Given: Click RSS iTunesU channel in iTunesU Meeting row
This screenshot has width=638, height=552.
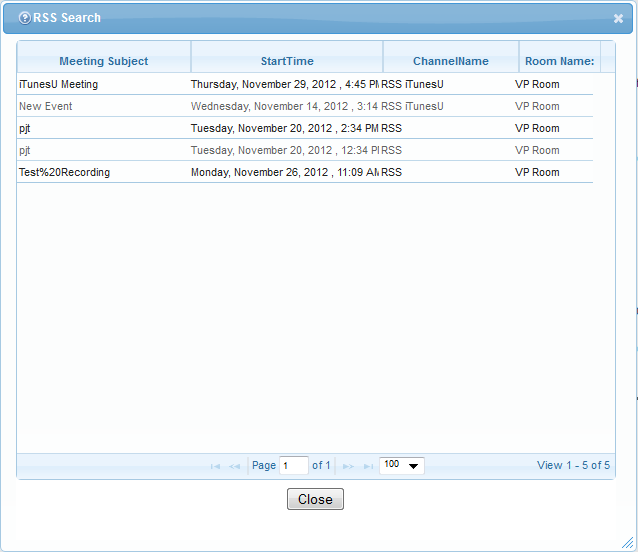Looking at the screenshot, I should (412, 84).
